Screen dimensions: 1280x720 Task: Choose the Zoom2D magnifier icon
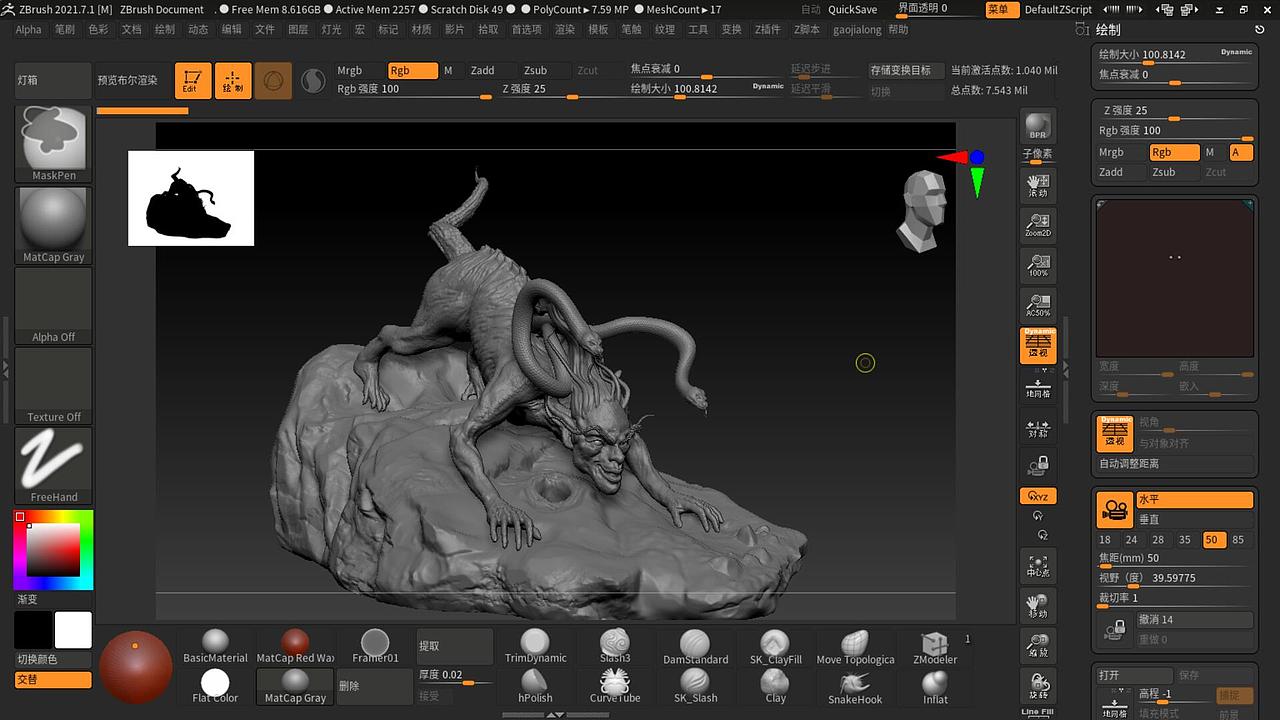(x=1038, y=225)
